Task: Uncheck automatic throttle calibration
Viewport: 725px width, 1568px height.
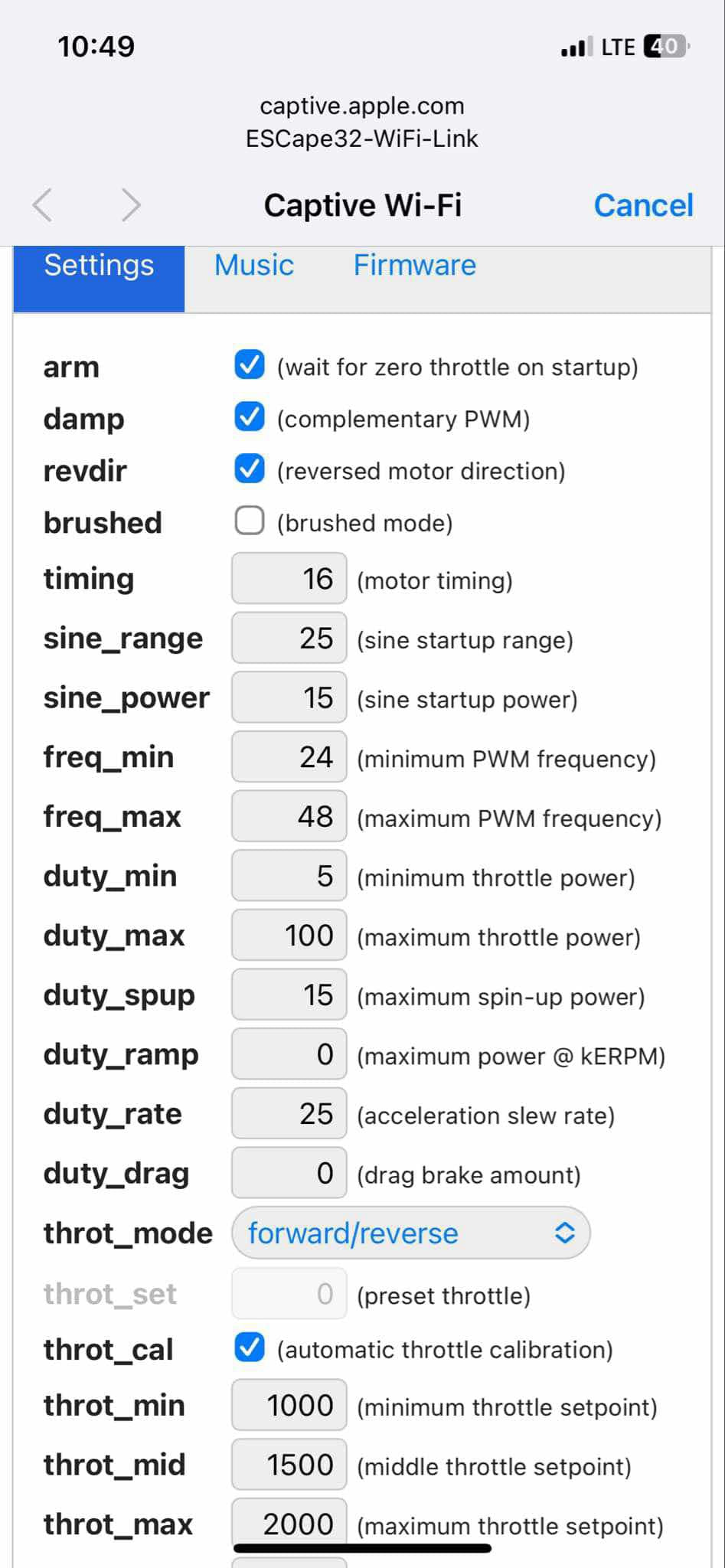Action: tap(250, 1348)
